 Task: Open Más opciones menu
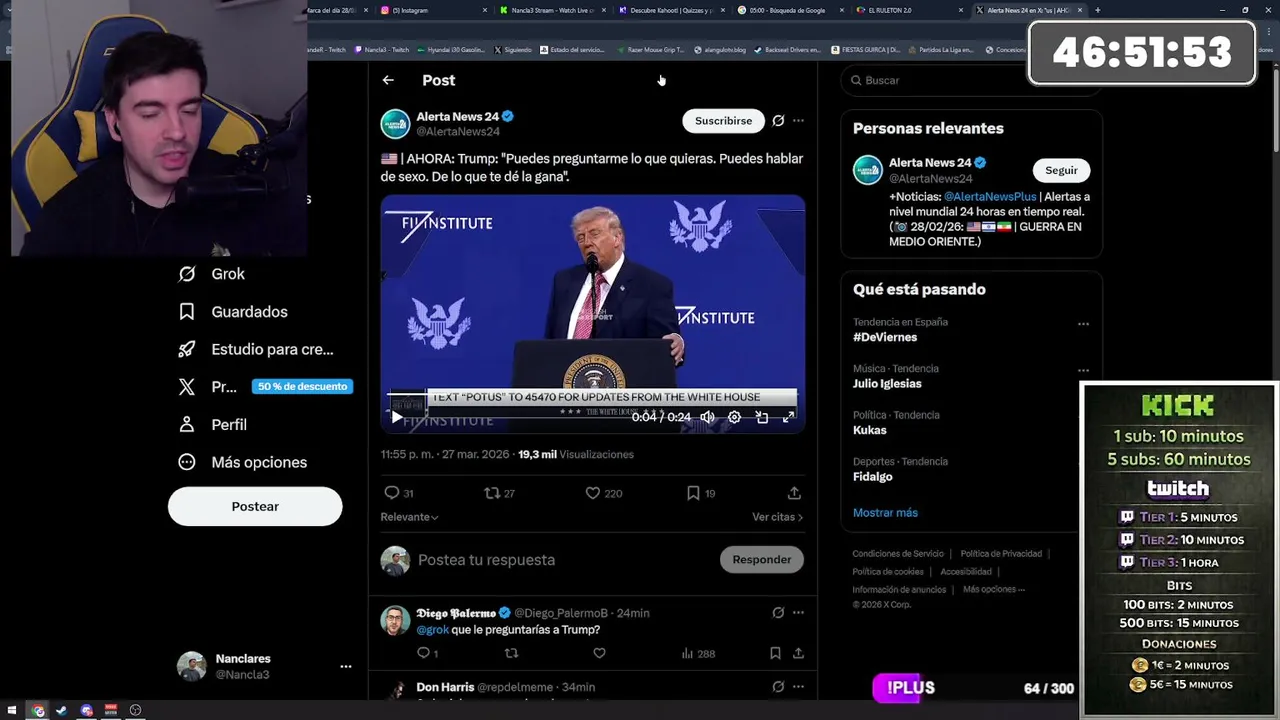coord(242,462)
